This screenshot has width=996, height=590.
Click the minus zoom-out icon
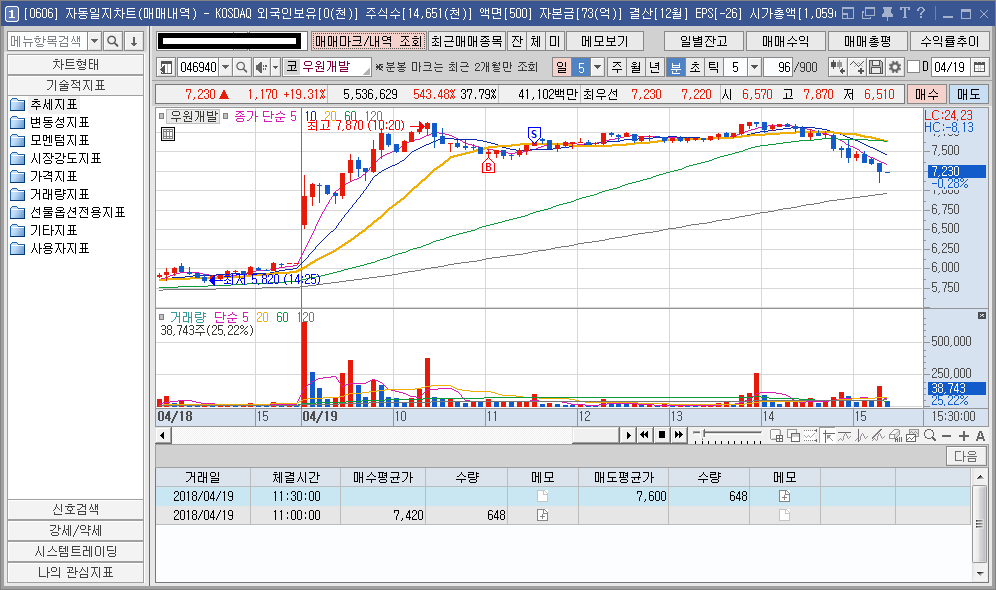coord(946,436)
